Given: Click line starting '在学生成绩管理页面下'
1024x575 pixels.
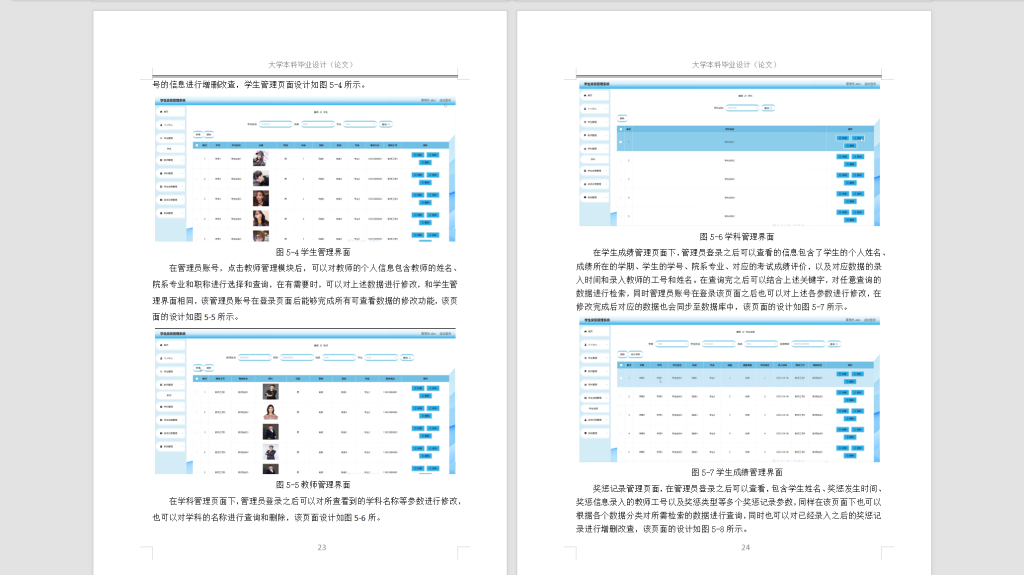Looking at the screenshot, I should (x=739, y=252).
